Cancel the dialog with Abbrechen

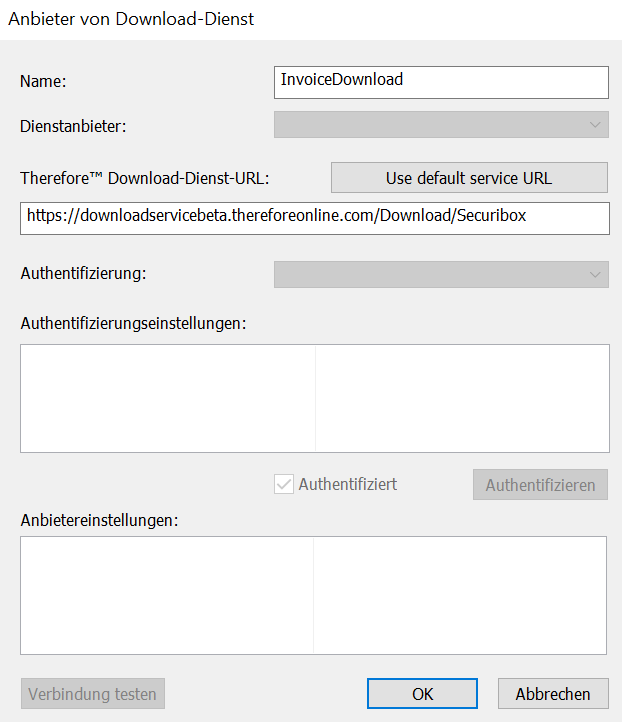pyautogui.click(x=552, y=694)
